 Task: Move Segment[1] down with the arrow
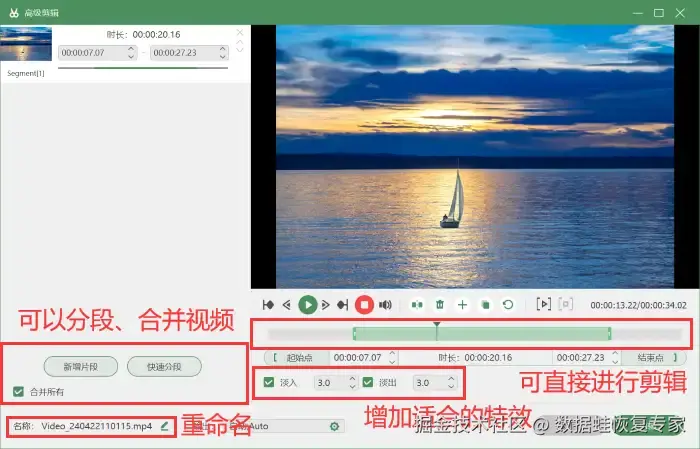click(x=240, y=49)
